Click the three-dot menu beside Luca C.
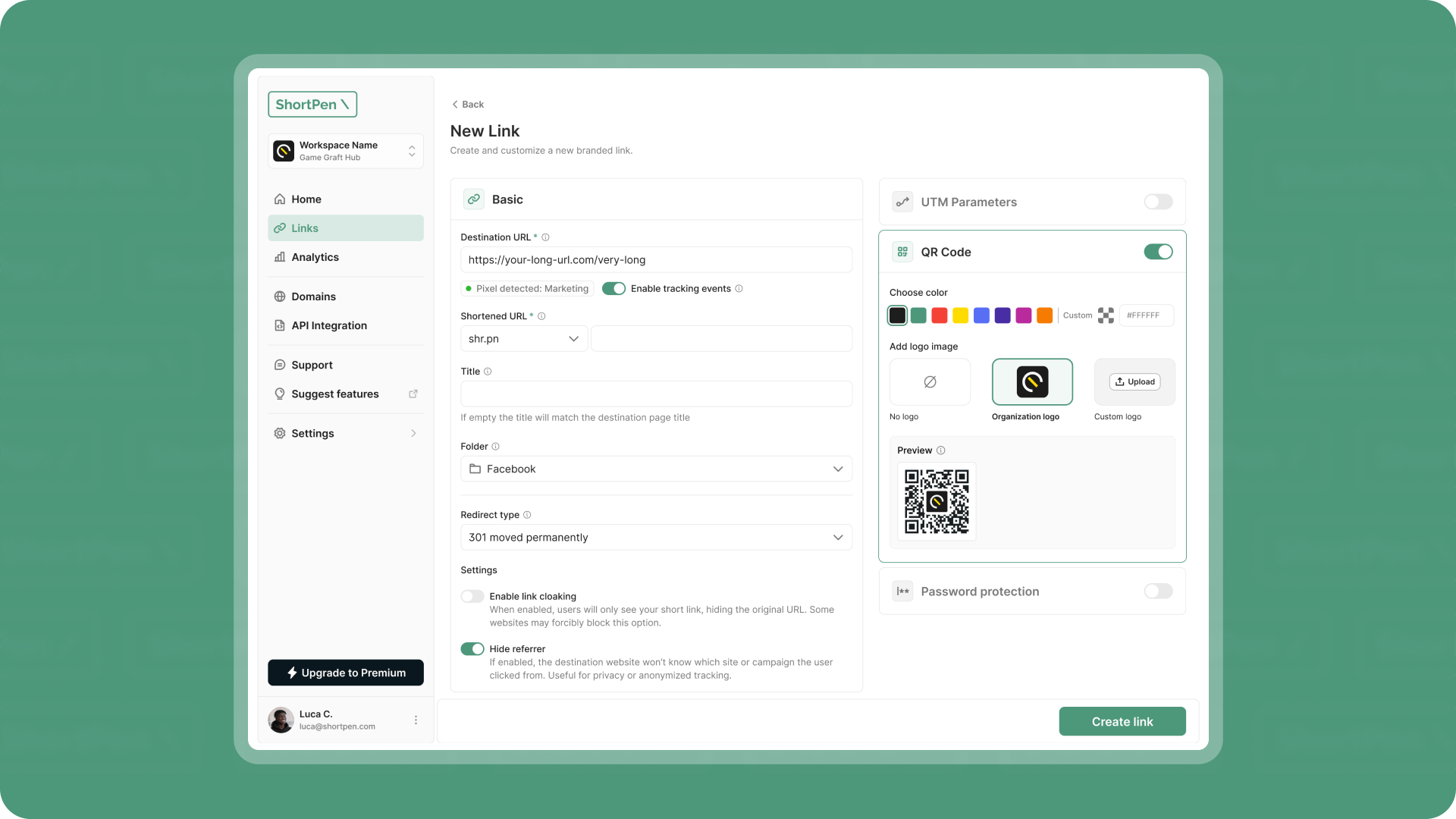 [416, 720]
